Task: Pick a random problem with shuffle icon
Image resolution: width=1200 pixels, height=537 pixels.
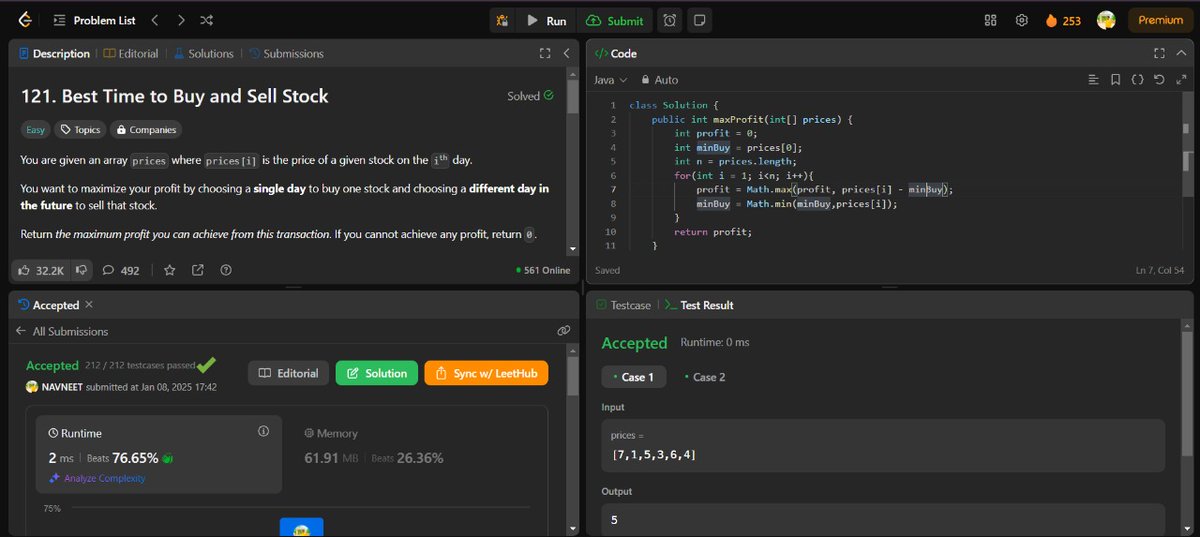Action: click(x=206, y=20)
